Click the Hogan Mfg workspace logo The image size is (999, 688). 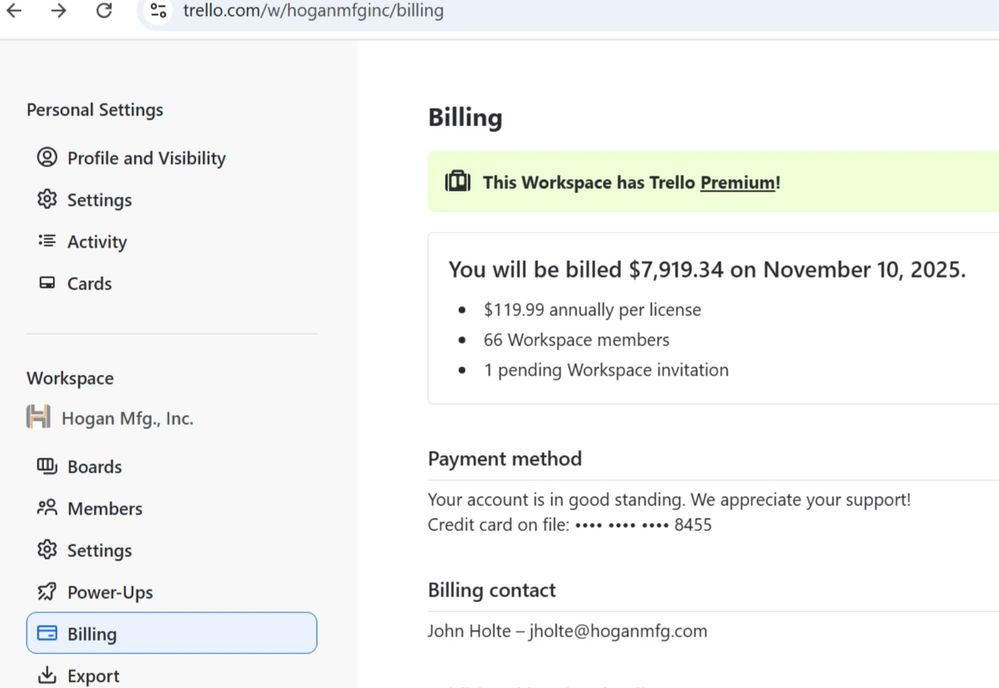coord(38,417)
